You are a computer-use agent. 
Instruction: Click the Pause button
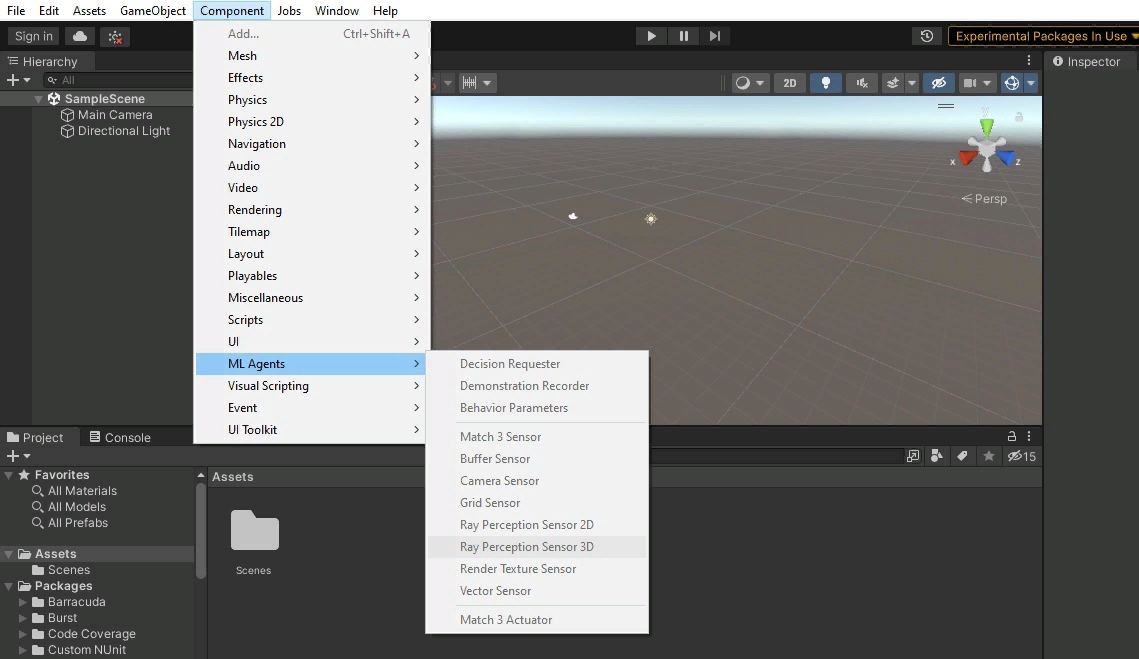click(684, 36)
